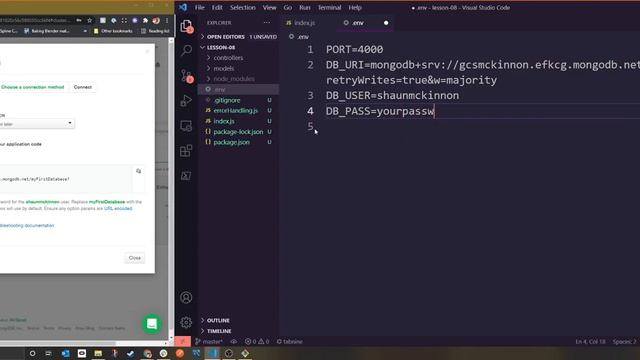Open the Extensions view in the activity bar

pos(186,151)
